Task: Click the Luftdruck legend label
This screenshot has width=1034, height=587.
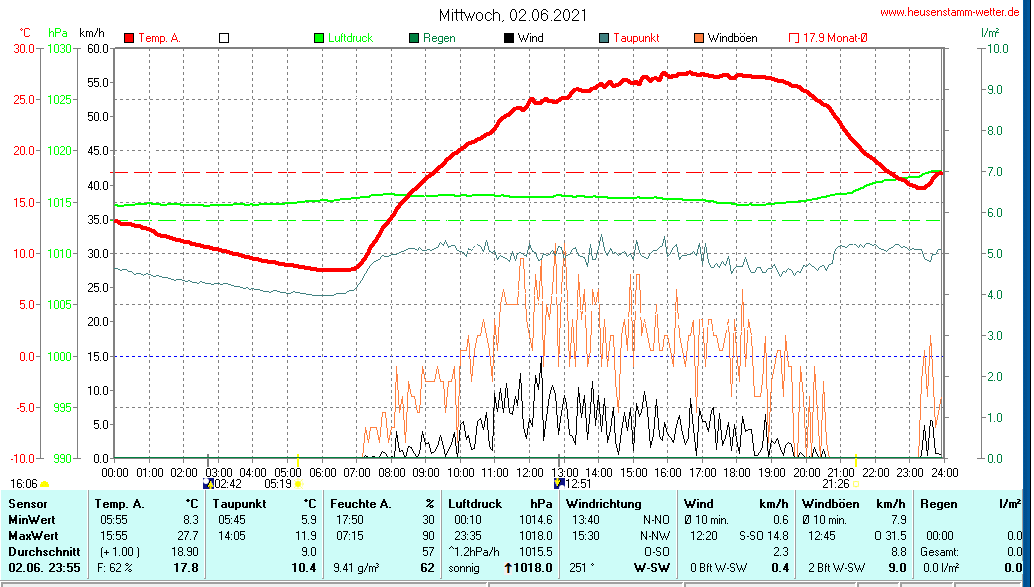Action: pos(351,38)
